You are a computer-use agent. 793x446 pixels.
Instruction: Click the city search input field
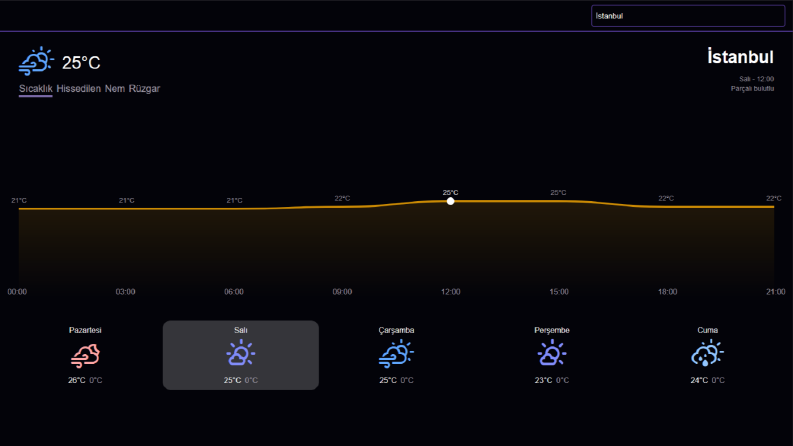(x=688, y=16)
